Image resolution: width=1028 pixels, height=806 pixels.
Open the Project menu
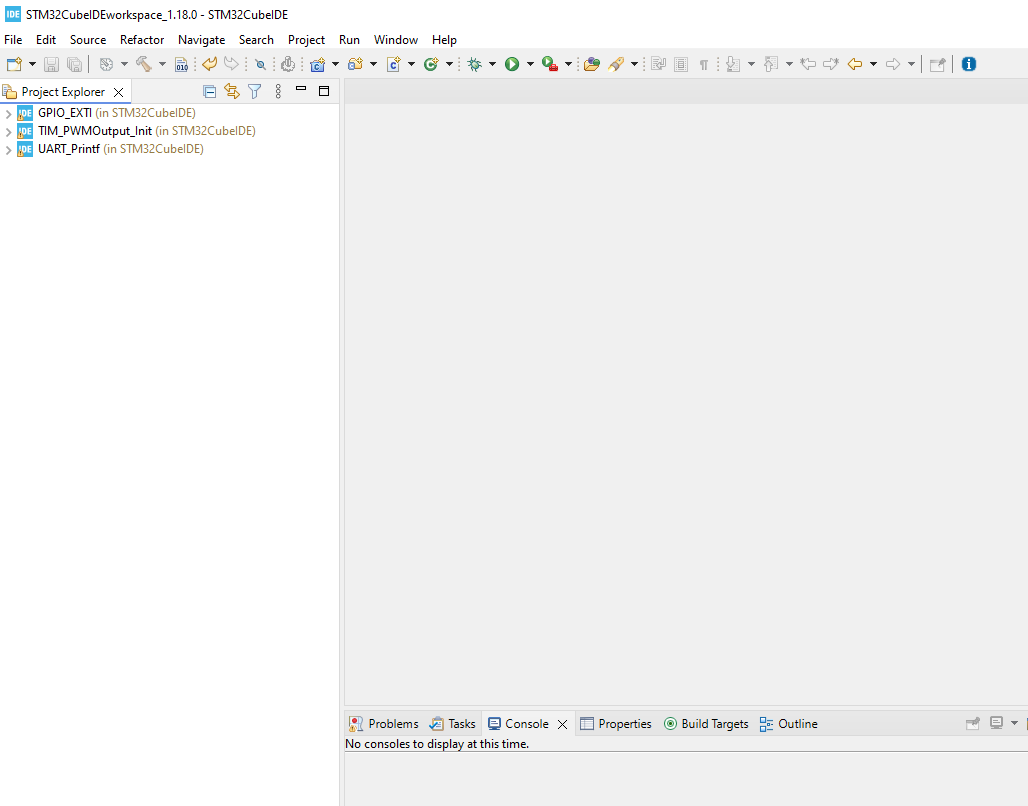coord(306,40)
